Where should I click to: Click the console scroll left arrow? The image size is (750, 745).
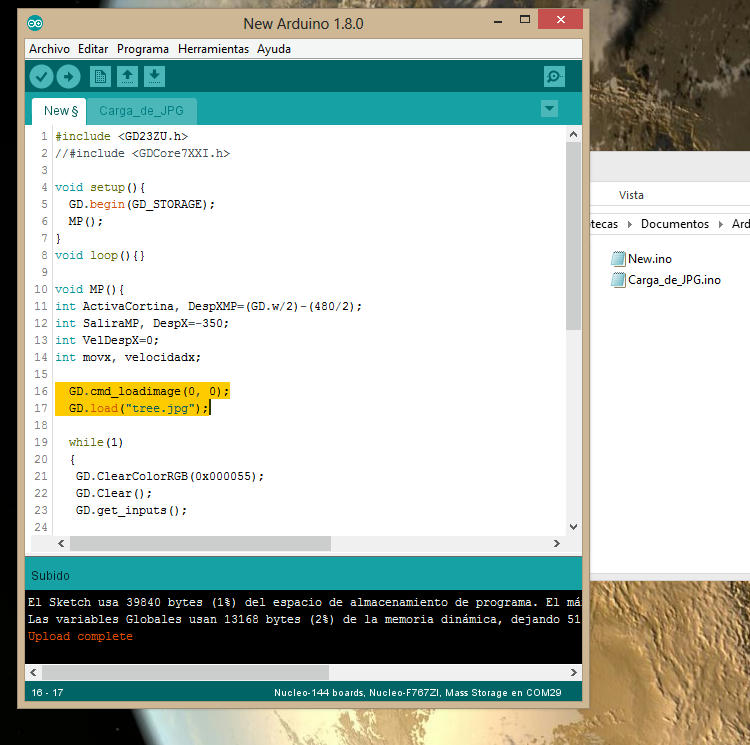[33, 672]
